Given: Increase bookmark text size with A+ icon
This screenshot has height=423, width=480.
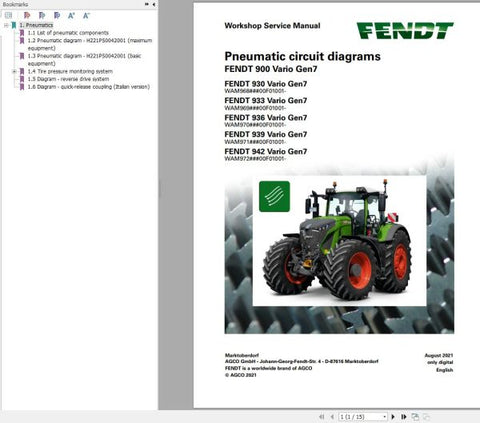Looking at the screenshot, I should coord(71,15).
